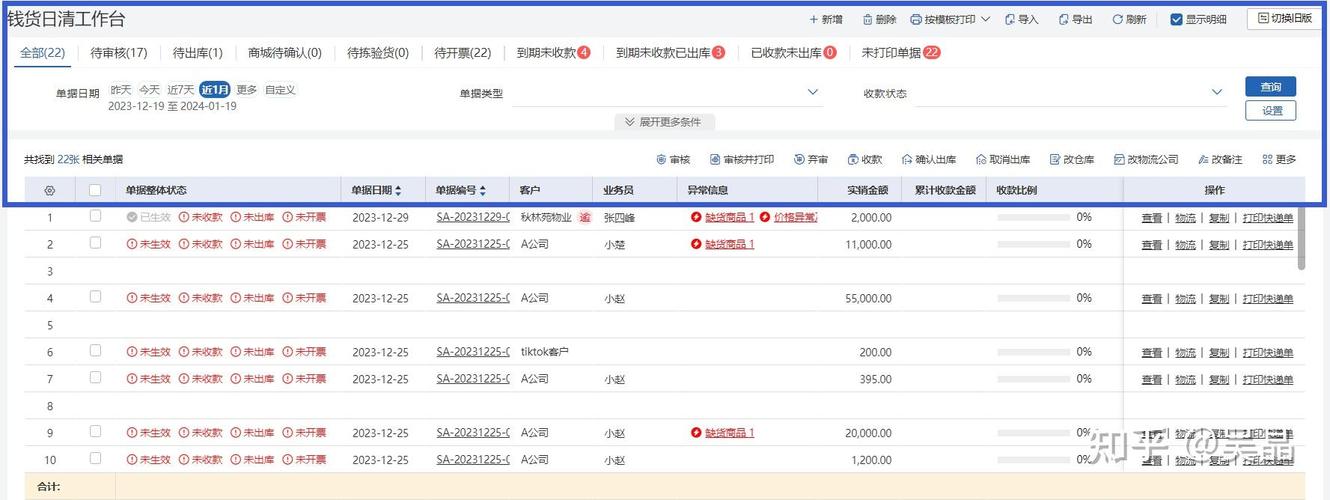The height and width of the screenshot is (500, 1330).
Task: Click the 未收款 status in row 2
Action: coord(200,244)
